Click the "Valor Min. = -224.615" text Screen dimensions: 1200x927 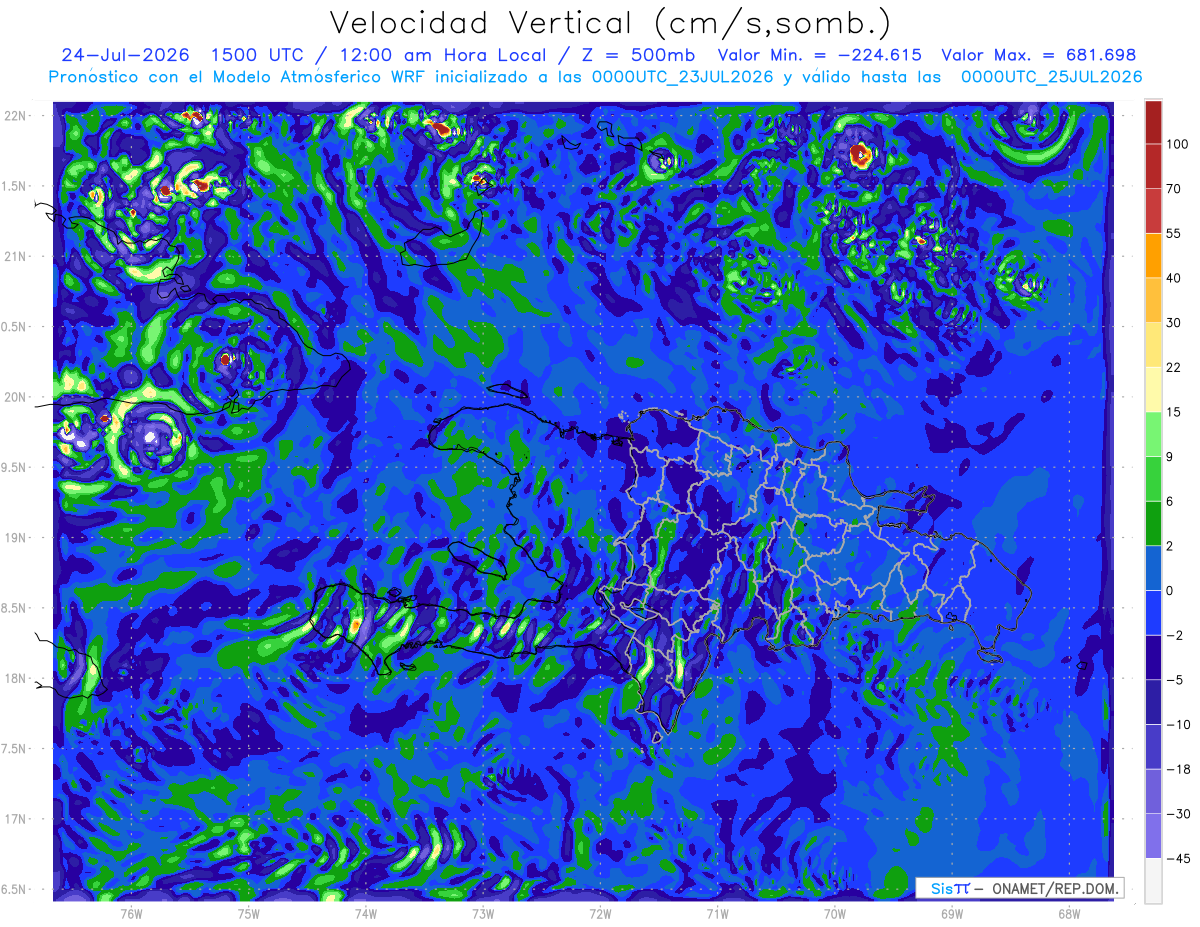(x=821, y=56)
